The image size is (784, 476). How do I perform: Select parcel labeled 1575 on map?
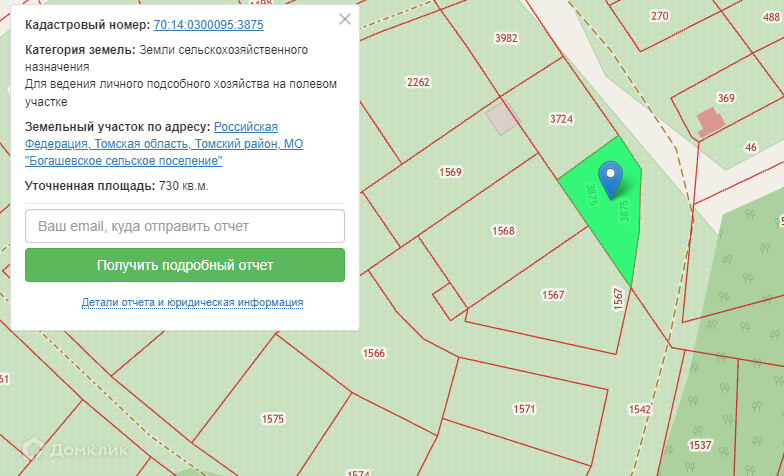(273, 418)
